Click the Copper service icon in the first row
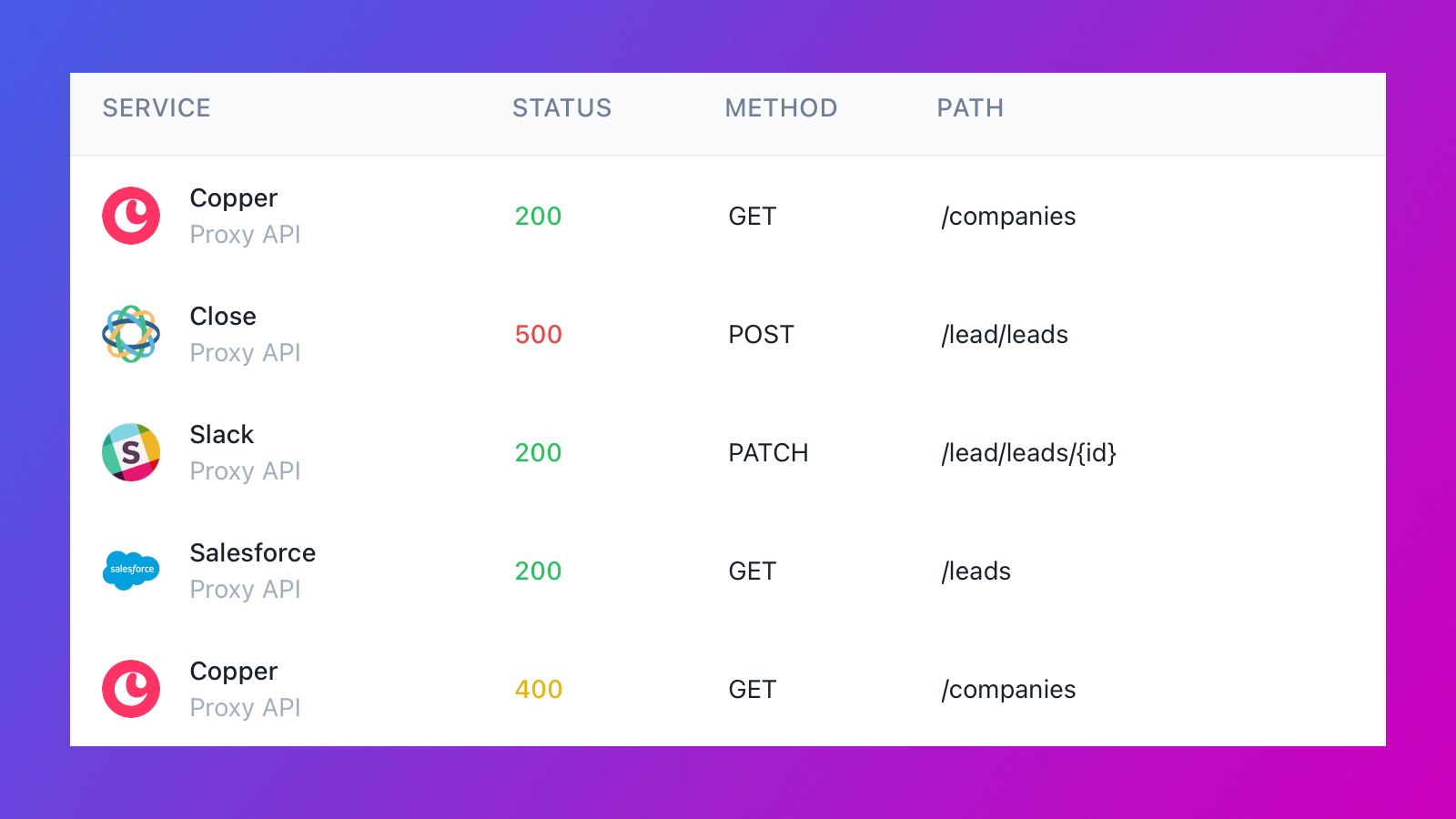This screenshot has width=1456, height=819. [131, 216]
